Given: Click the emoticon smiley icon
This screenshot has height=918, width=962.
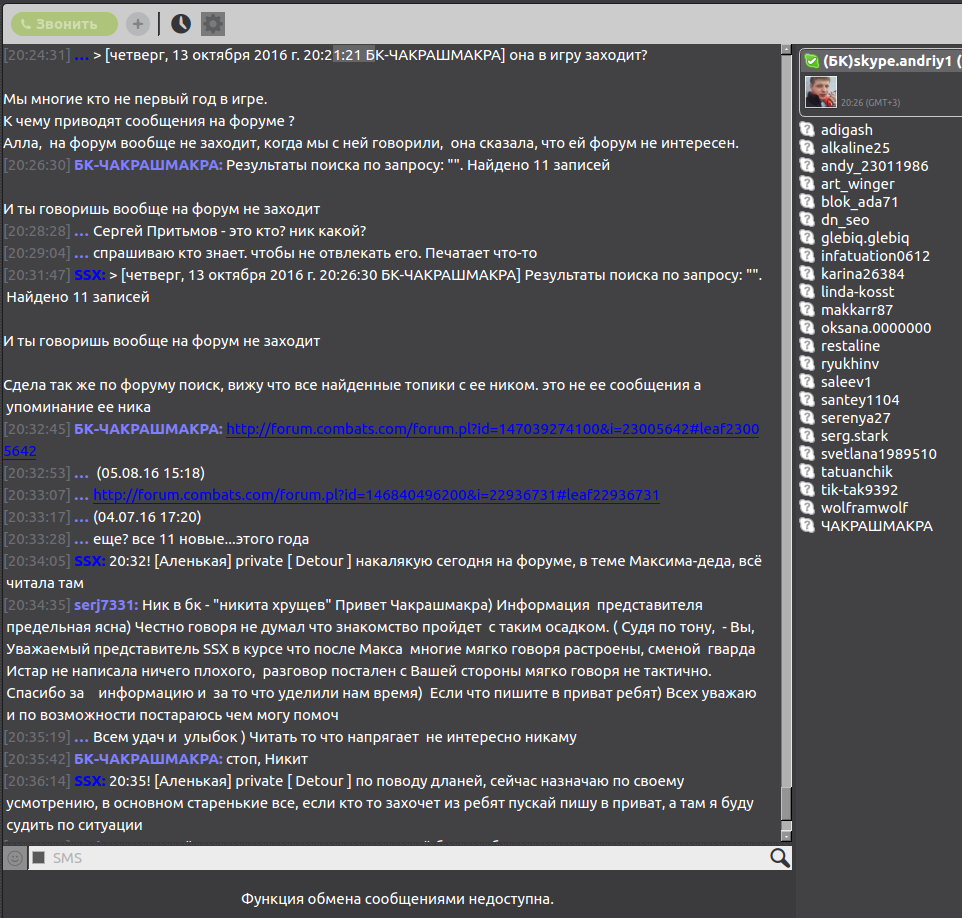Looking at the screenshot, I should click(x=15, y=858).
